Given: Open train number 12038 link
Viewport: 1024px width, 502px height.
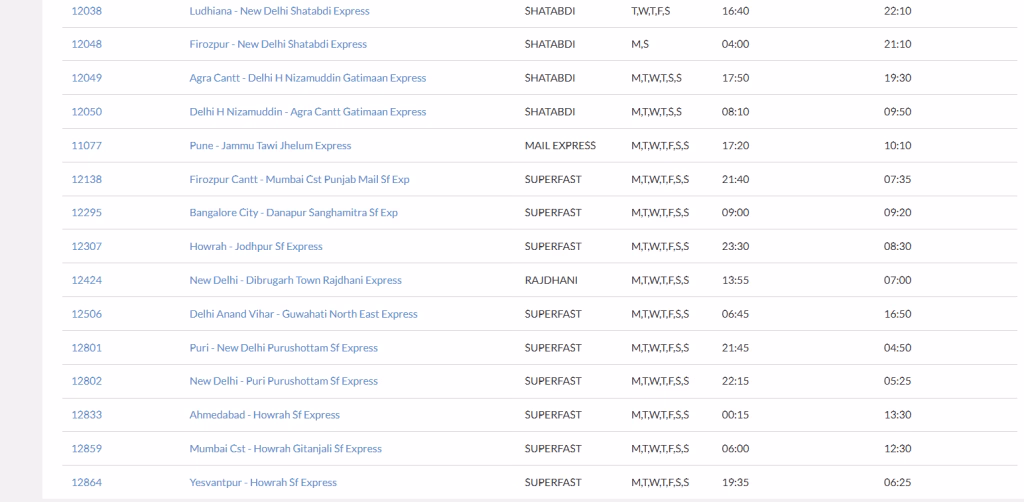Looking at the screenshot, I should click(86, 11).
